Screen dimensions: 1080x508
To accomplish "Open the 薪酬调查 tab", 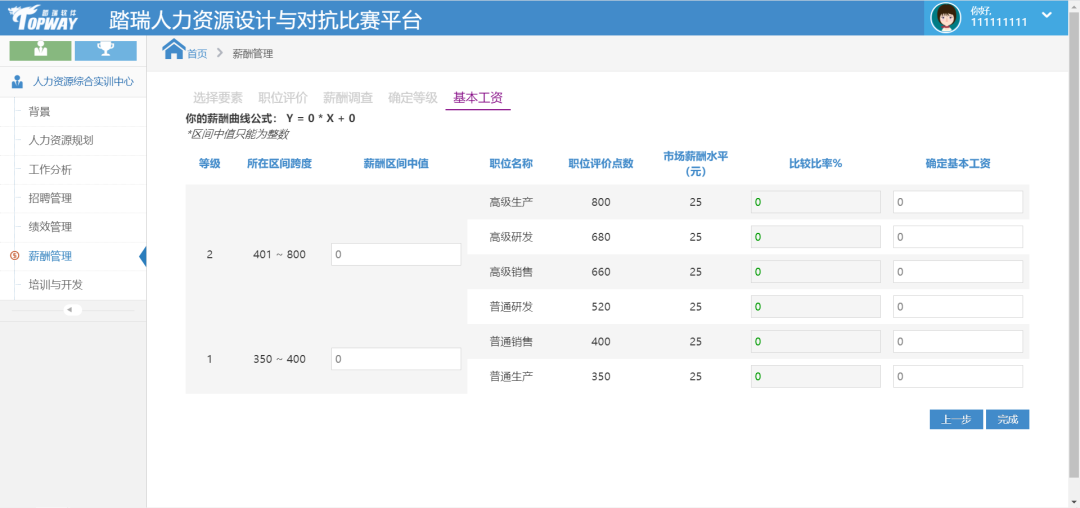I will point(347,98).
